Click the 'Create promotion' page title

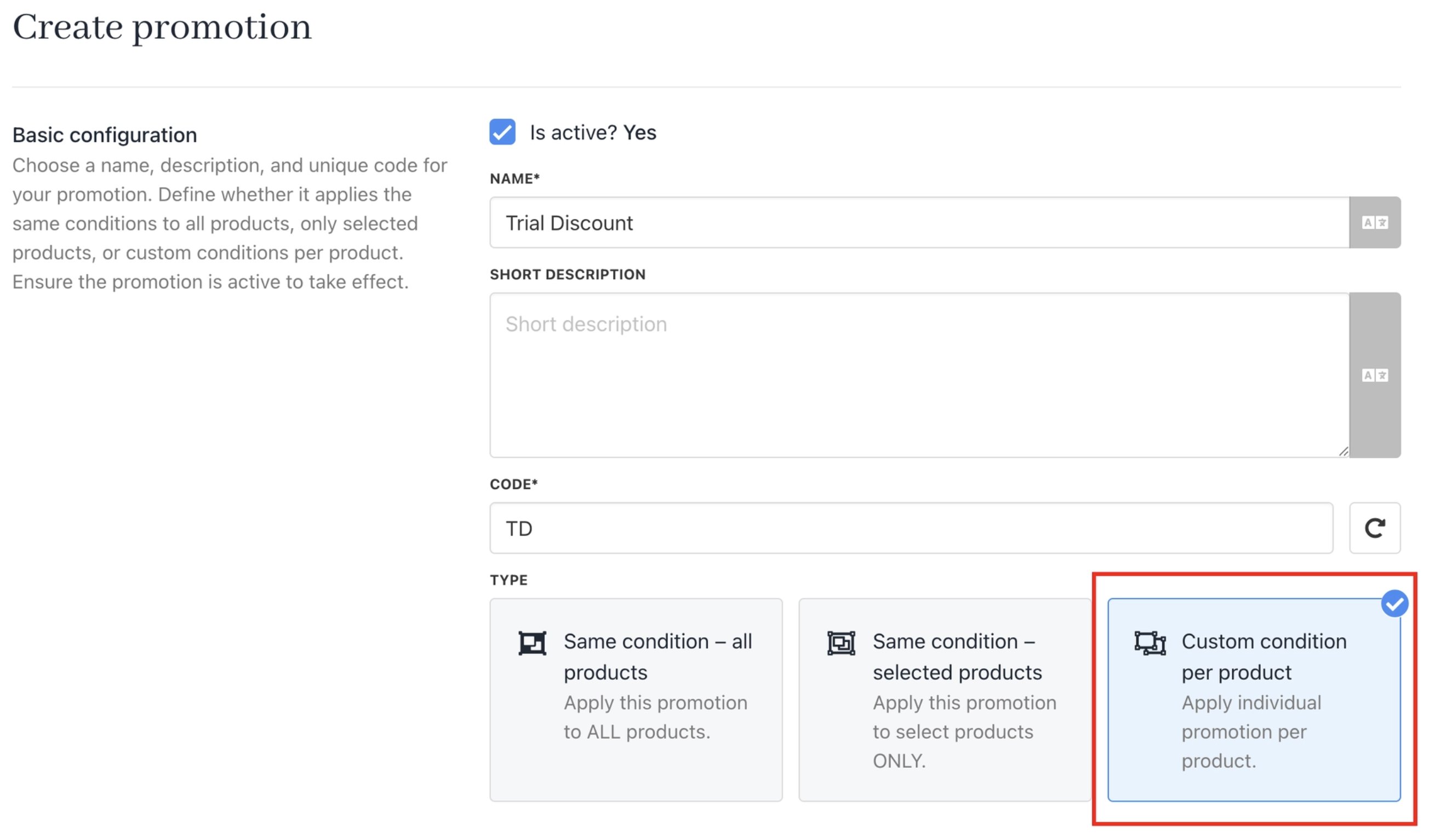162,27
